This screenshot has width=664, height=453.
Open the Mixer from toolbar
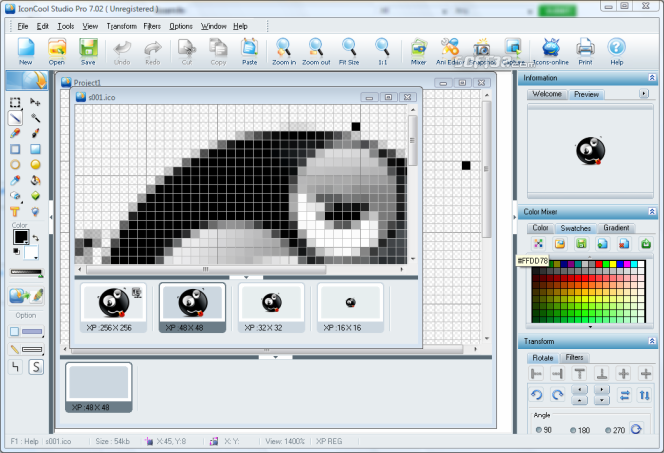coord(418,52)
